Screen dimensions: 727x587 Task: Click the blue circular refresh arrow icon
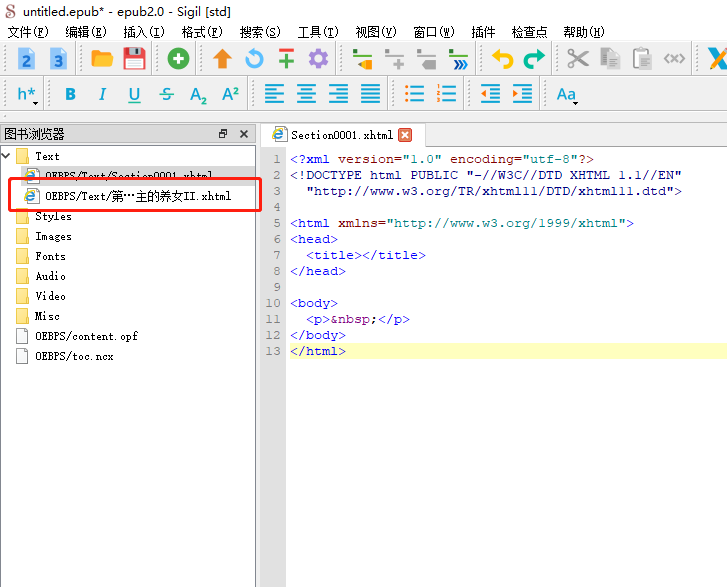254,59
